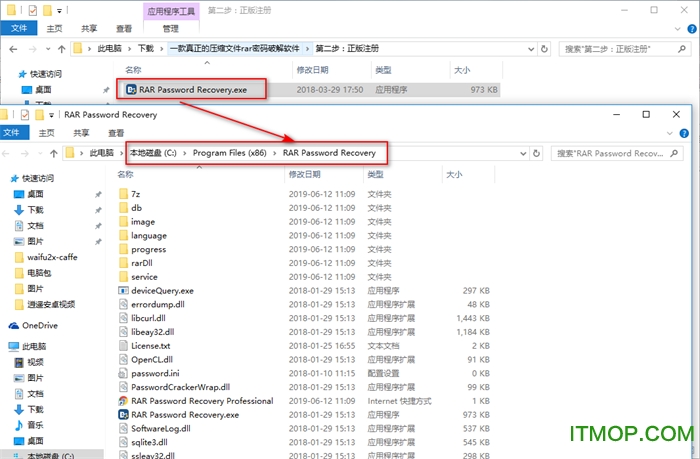Sort by 大小 column in front window
Image resolution: width=700 pixels, height=459 pixels.
coord(454,175)
